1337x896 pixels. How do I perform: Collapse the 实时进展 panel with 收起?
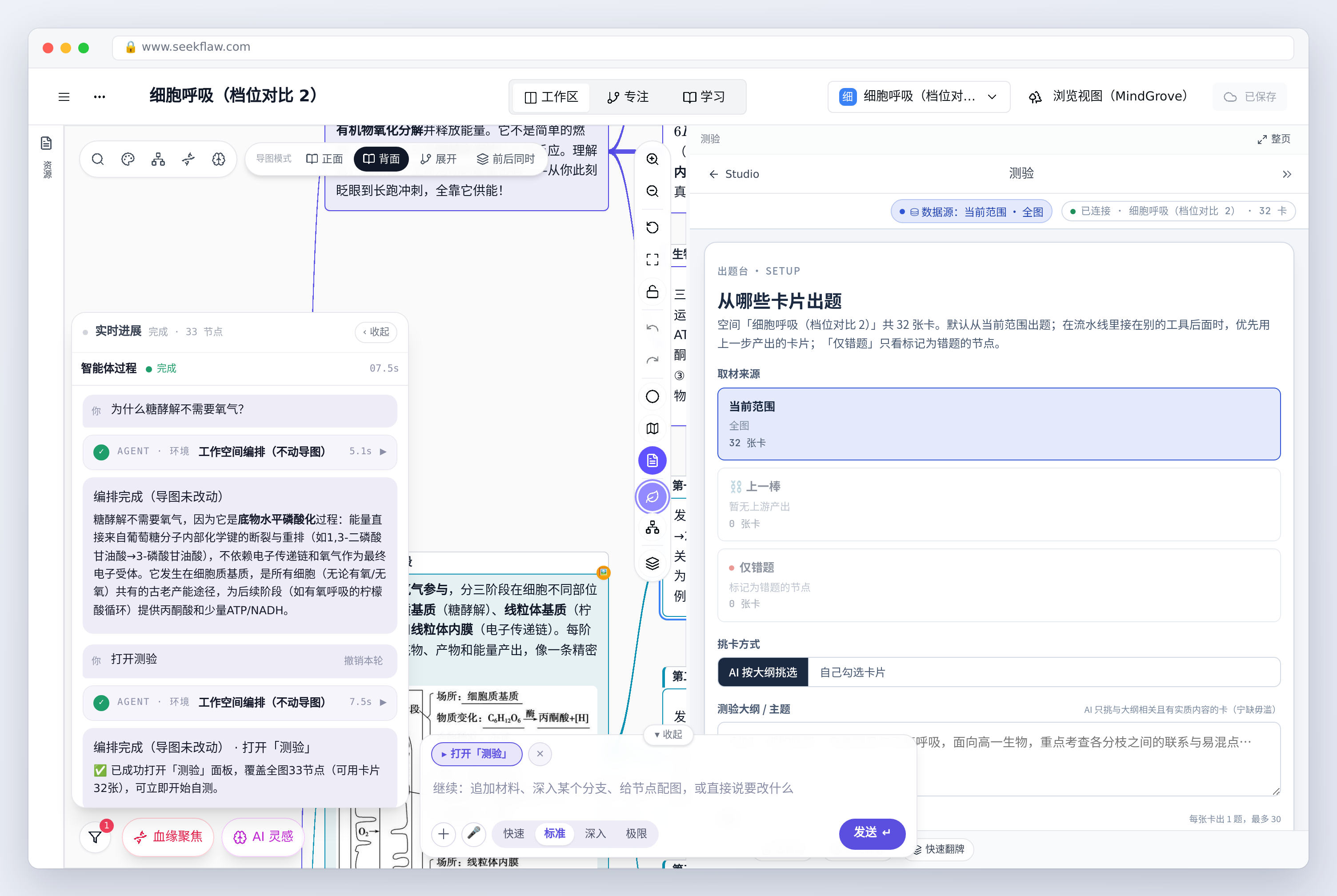(x=376, y=332)
